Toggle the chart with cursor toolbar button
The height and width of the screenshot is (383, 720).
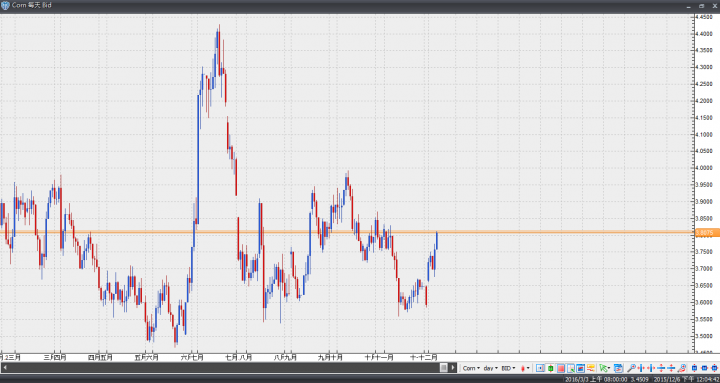pyautogui.click(x=571, y=368)
